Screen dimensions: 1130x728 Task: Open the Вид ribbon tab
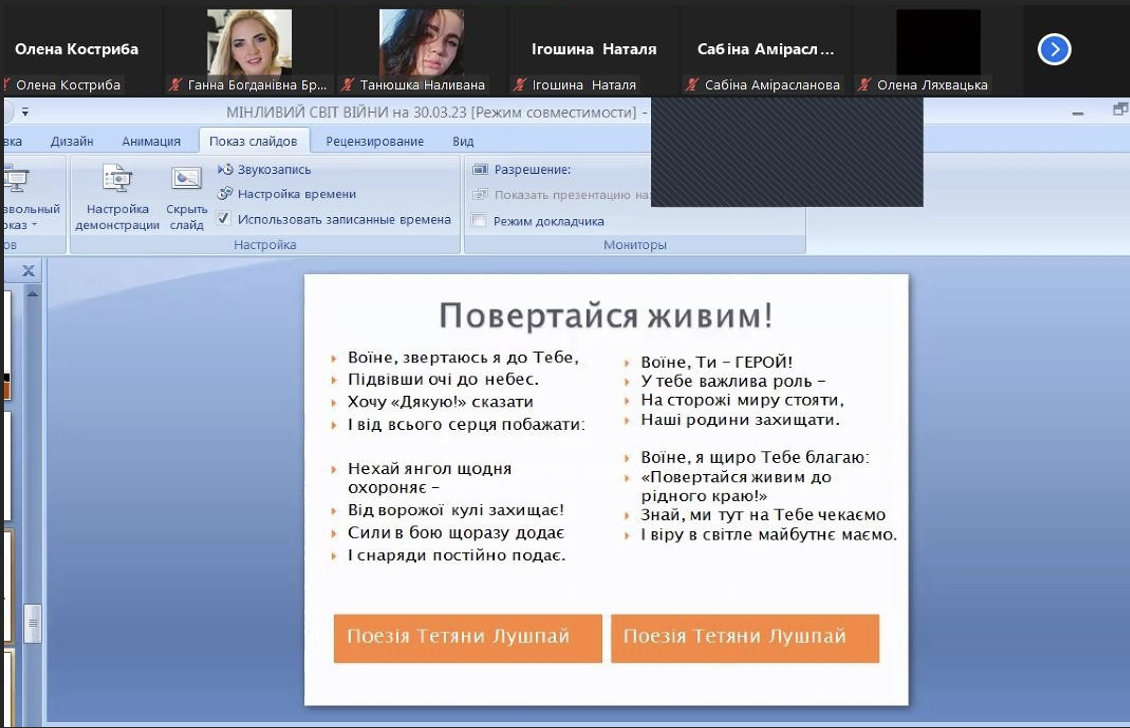(462, 141)
